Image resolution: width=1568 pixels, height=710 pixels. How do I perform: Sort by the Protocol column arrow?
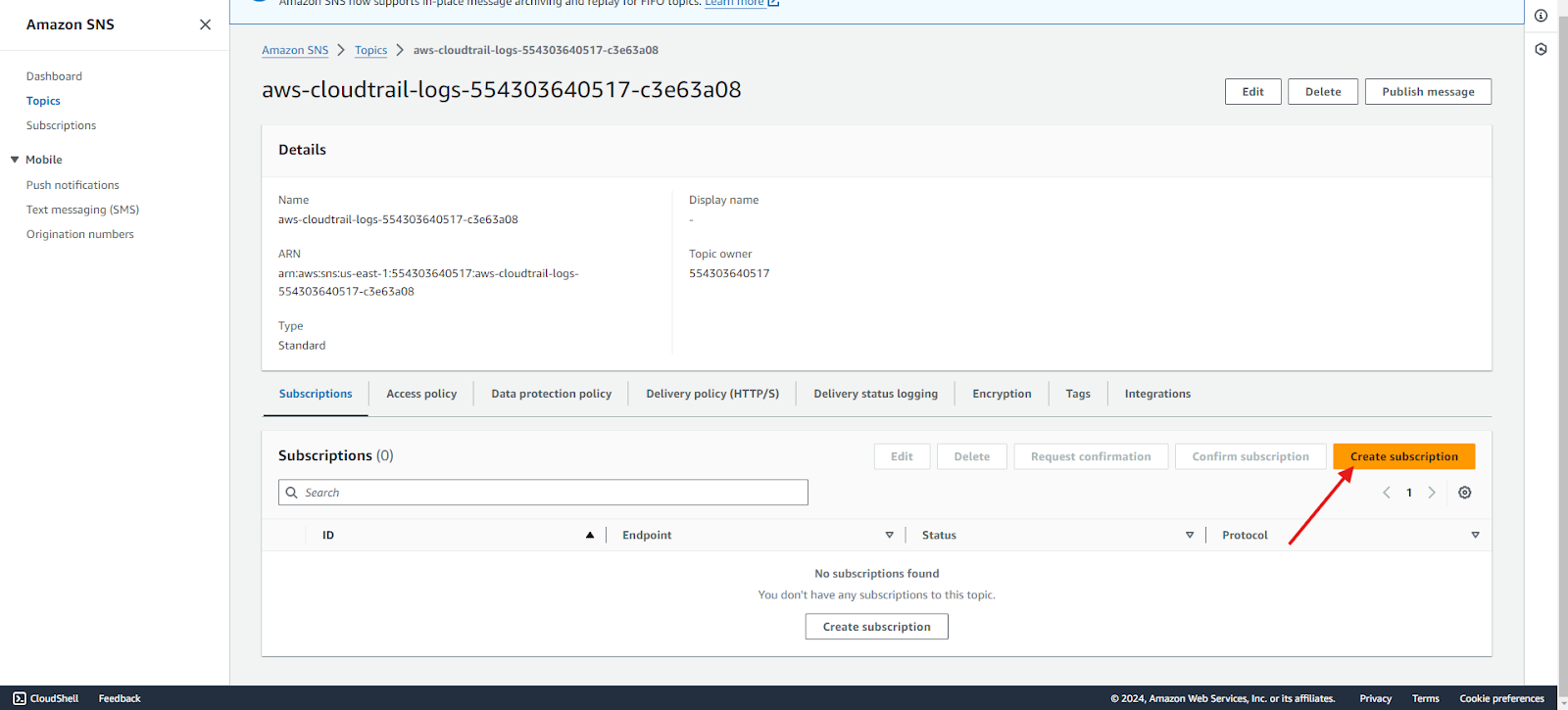coord(1475,536)
